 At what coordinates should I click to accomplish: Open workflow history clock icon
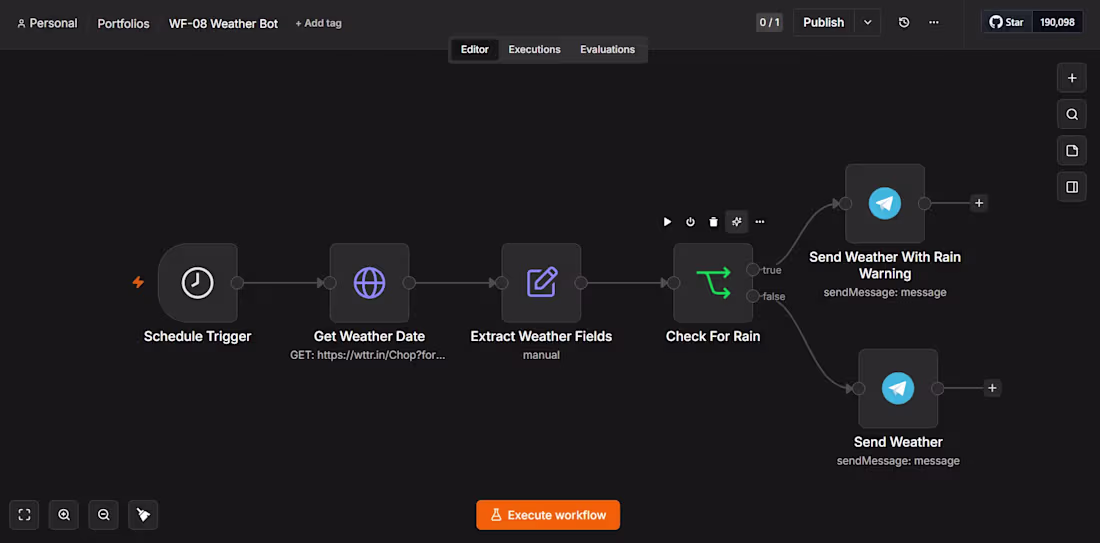coord(904,22)
